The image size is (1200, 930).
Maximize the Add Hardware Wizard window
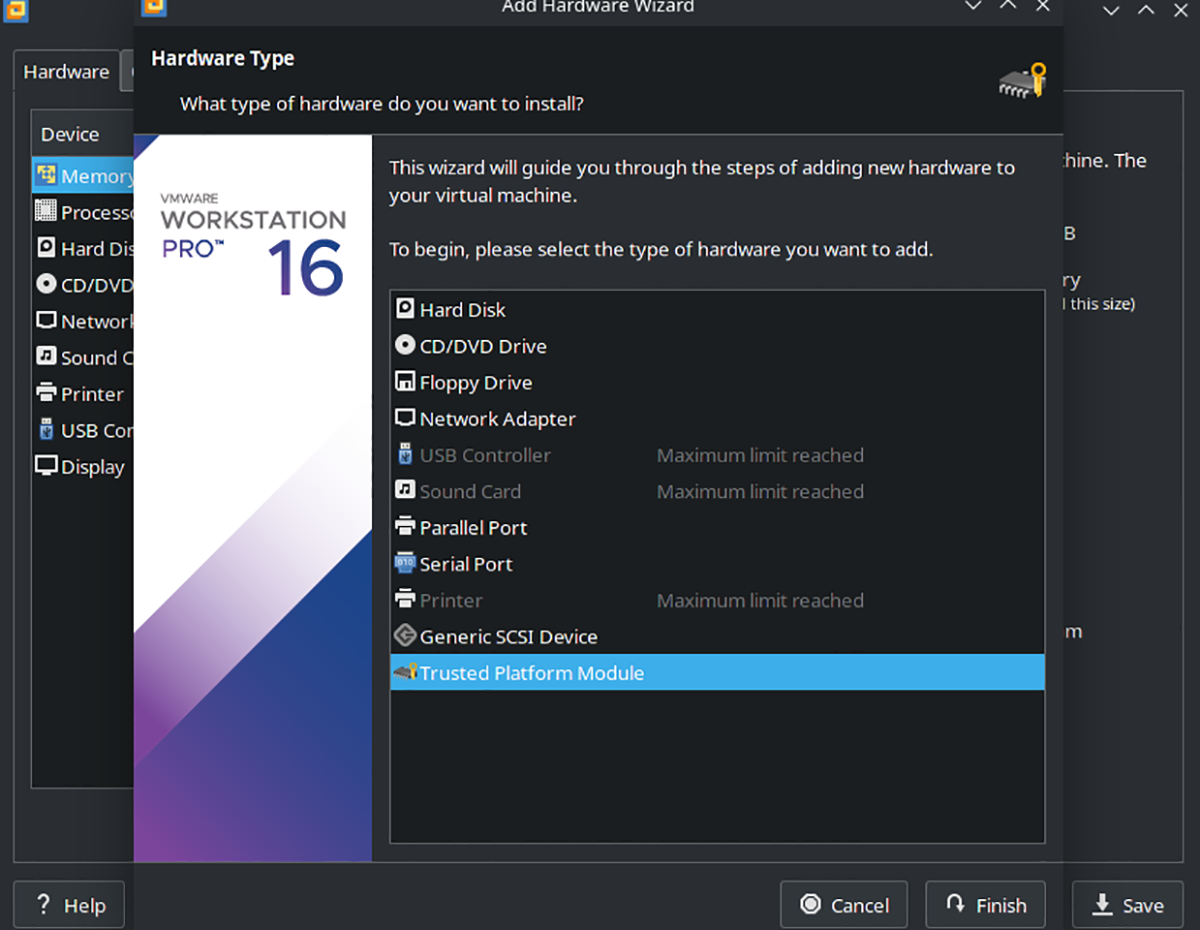point(1008,6)
